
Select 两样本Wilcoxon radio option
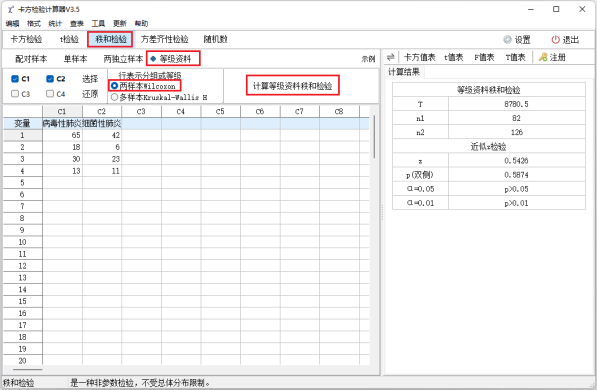114,86
